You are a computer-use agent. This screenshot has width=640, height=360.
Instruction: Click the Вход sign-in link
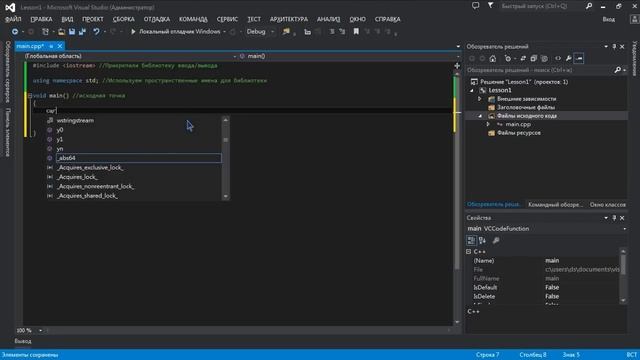point(609,19)
